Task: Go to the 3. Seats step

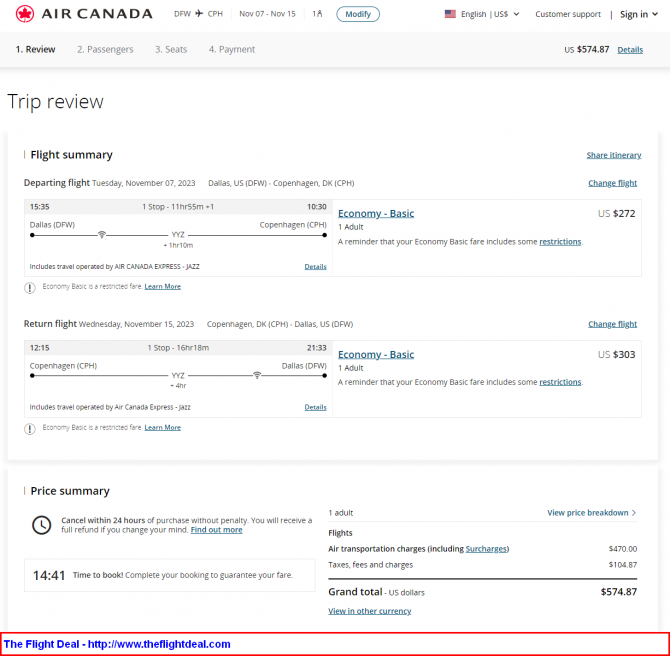Action: [171, 50]
